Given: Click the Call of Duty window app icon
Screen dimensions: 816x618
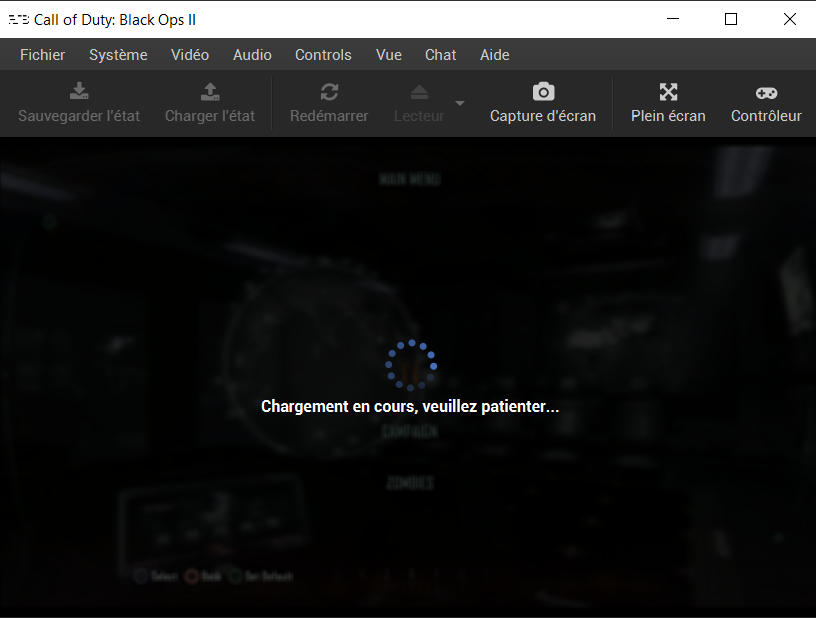Looking at the screenshot, I should (x=19, y=20).
